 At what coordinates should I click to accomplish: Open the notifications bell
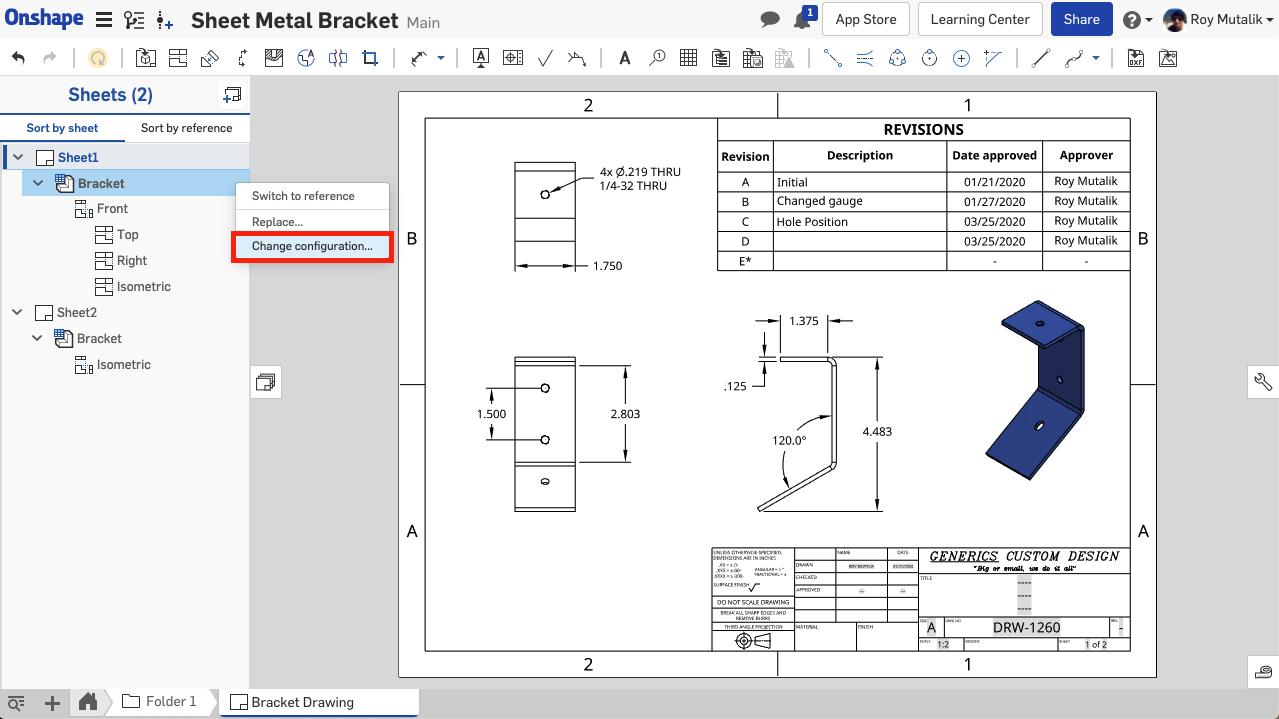(801, 20)
